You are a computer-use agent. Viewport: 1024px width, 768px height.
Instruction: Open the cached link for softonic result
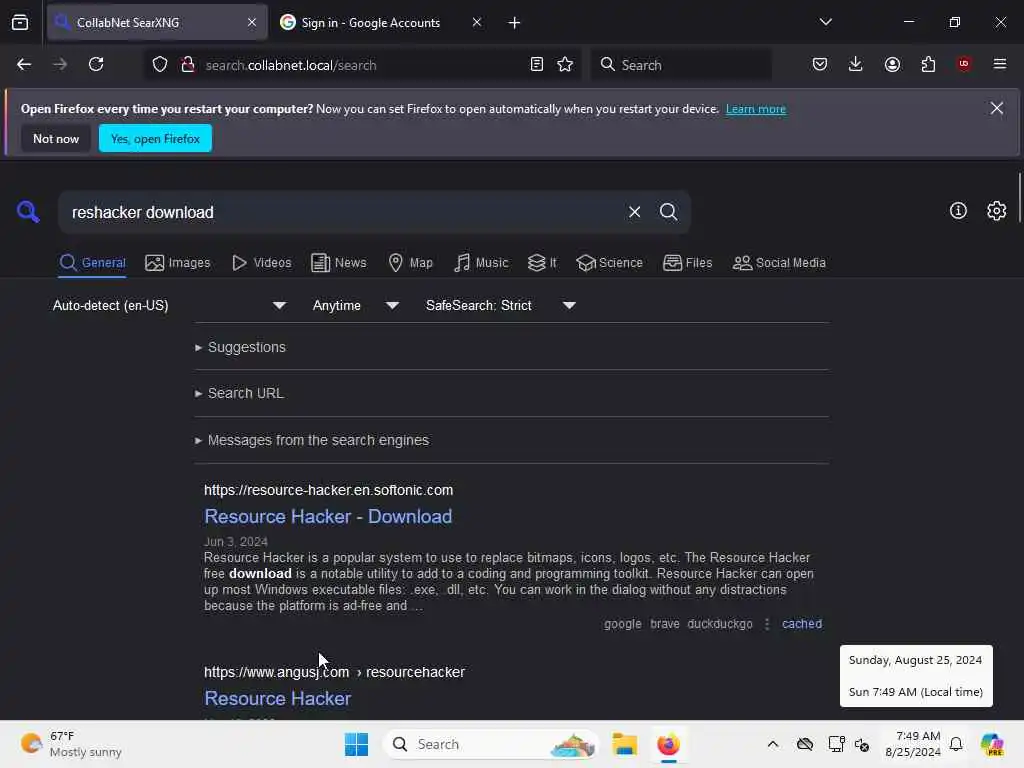(802, 624)
